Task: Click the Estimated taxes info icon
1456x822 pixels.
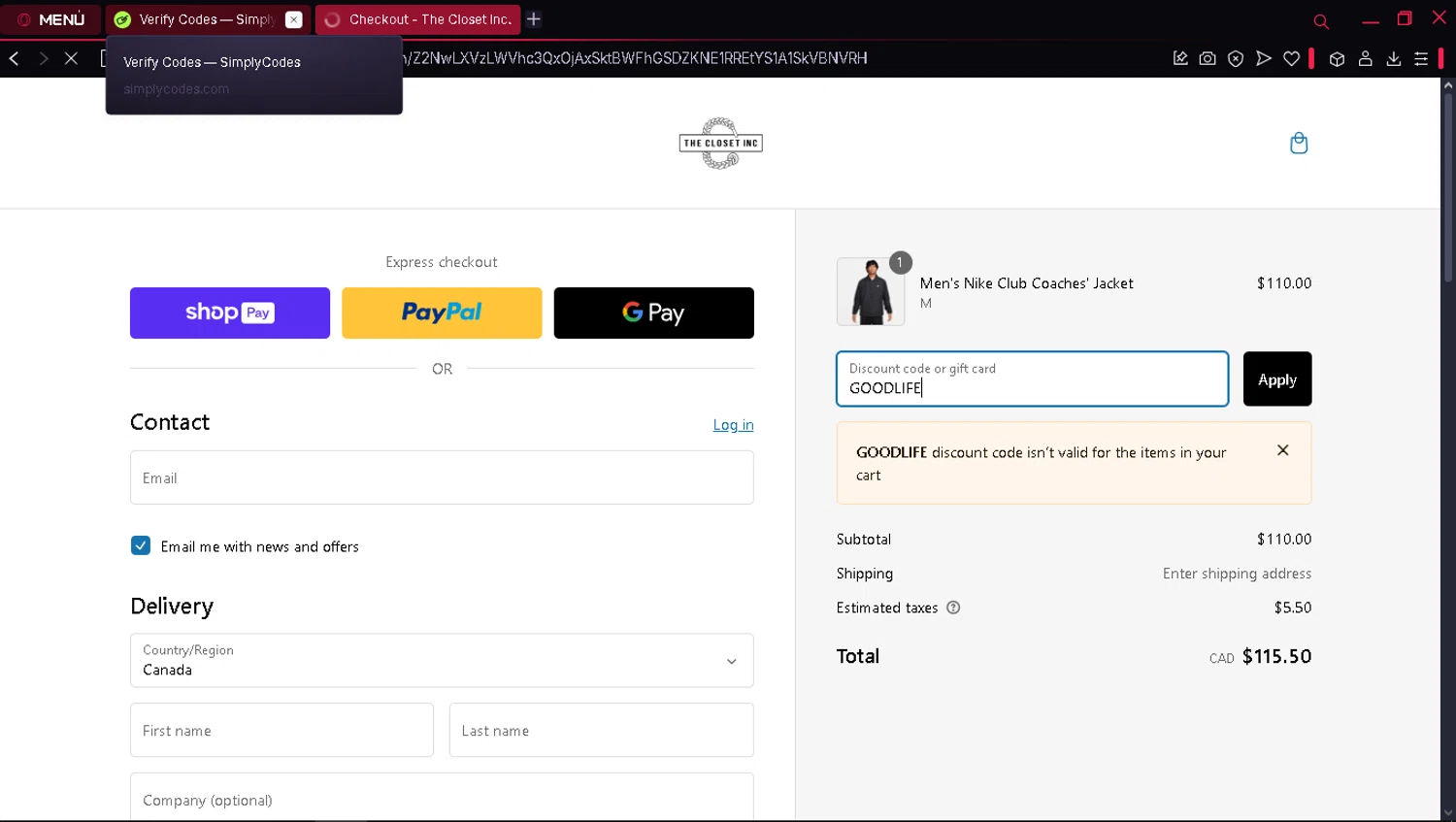Action: point(953,608)
